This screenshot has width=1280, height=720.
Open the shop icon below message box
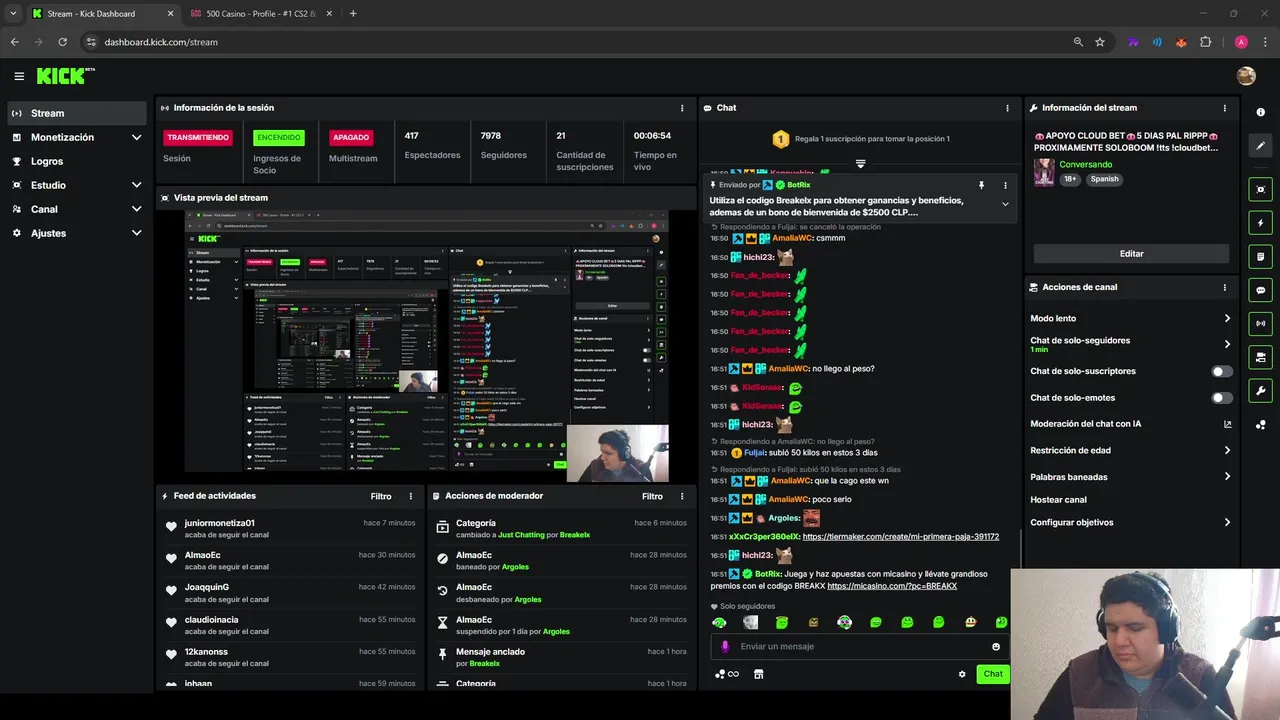[x=758, y=674]
